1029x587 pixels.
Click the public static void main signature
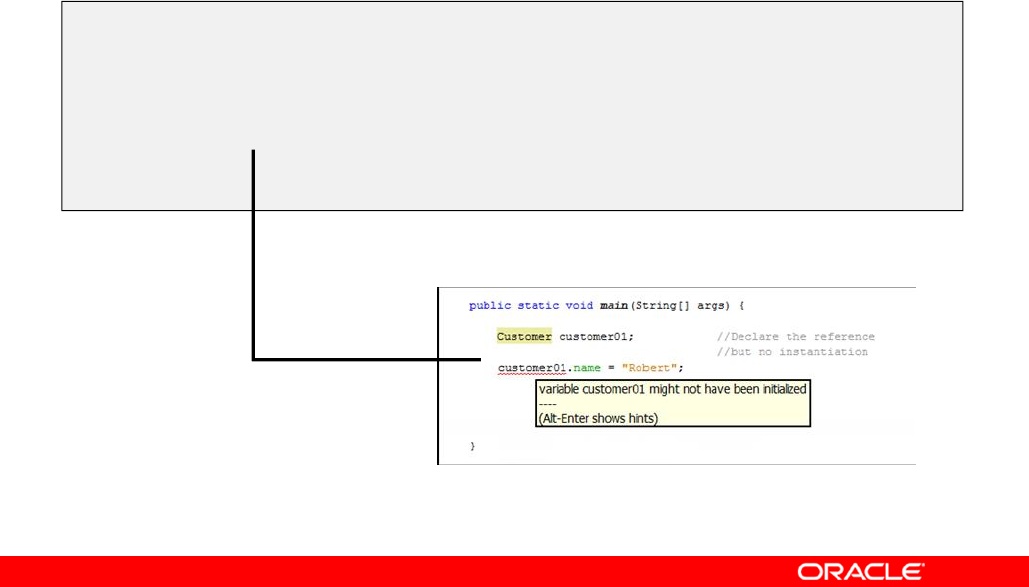click(x=606, y=305)
